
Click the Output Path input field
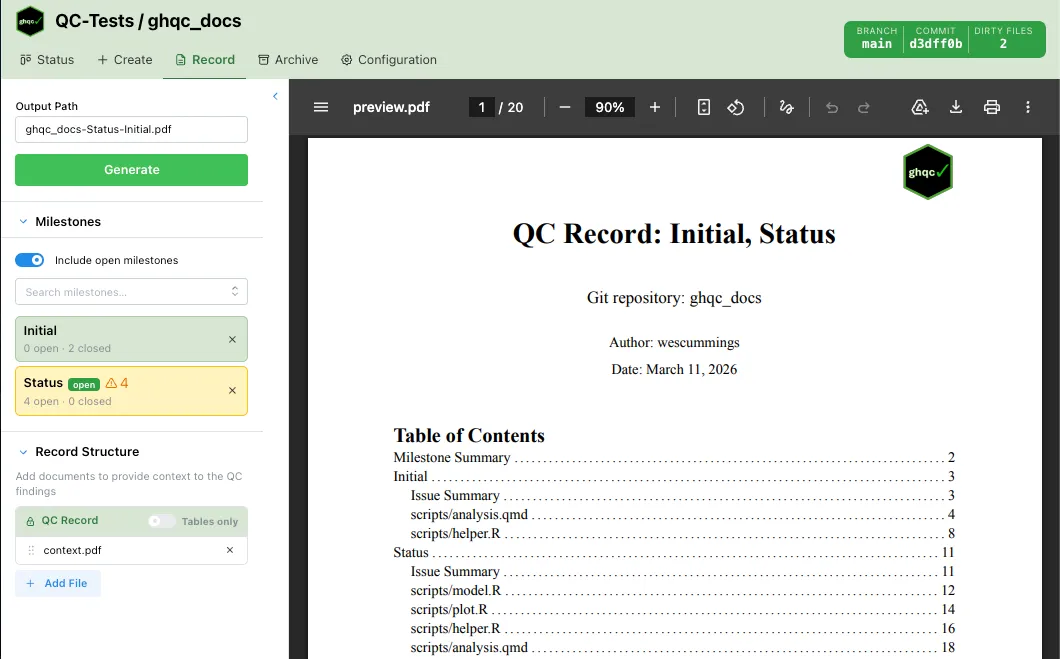pos(131,129)
